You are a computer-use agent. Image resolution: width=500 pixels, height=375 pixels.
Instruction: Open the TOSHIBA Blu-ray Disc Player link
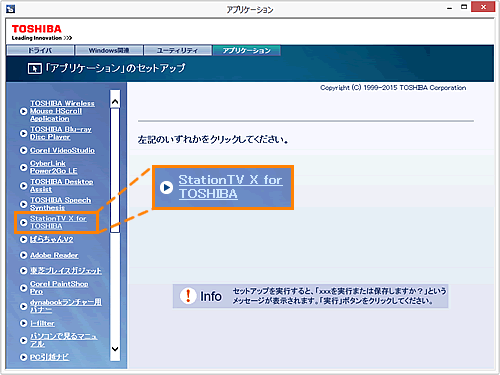point(61,133)
